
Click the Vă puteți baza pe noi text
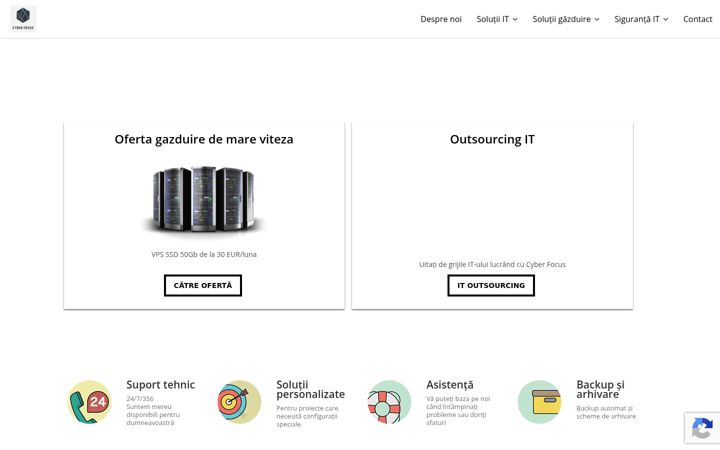point(458,411)
